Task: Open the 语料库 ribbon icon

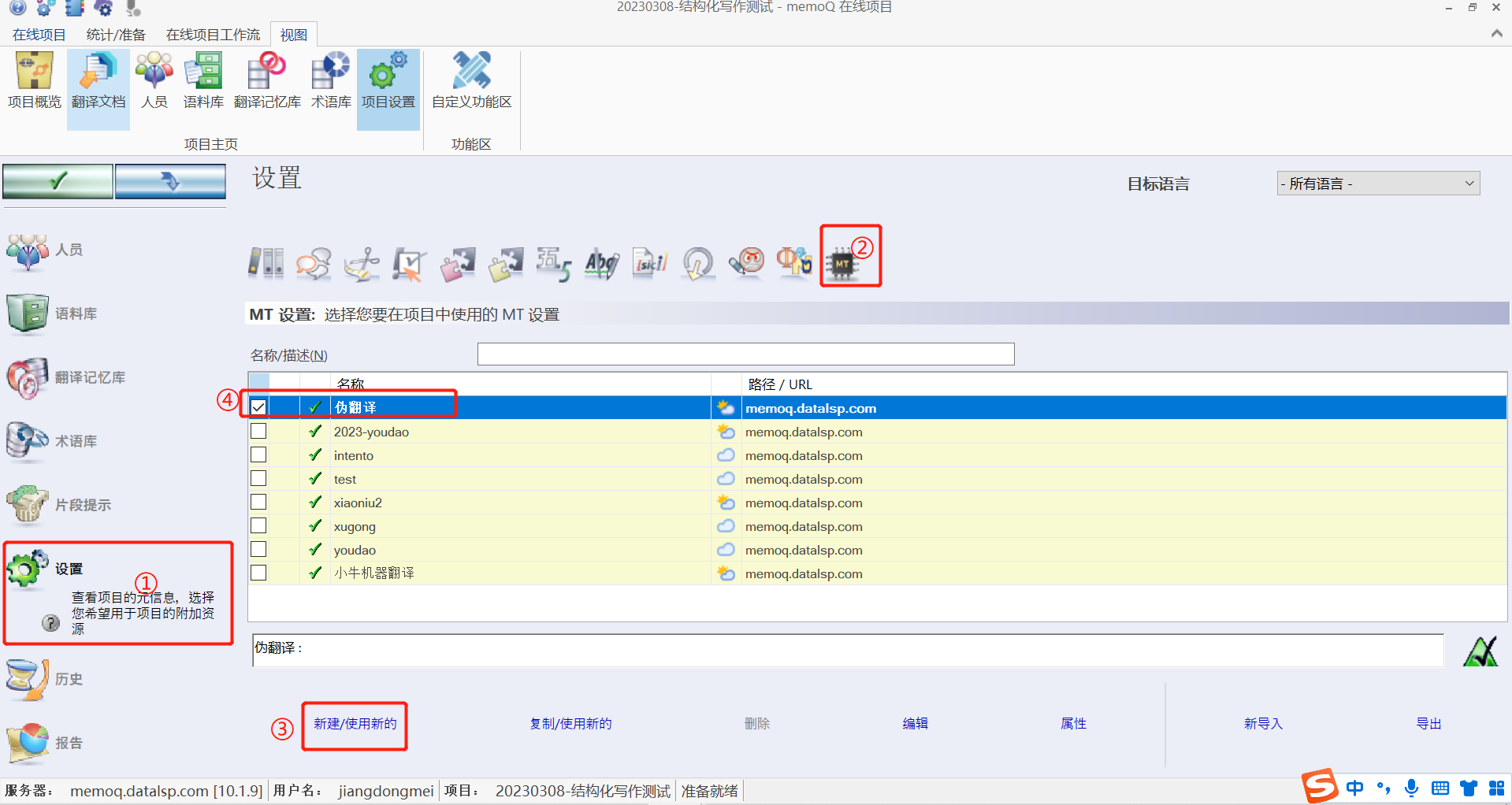Action: 203,82
